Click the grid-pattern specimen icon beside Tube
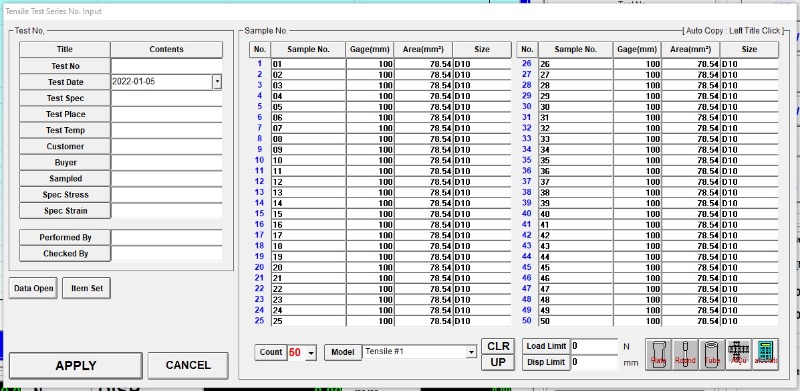Screen dimensions: 800x391 tap(738, 354)
